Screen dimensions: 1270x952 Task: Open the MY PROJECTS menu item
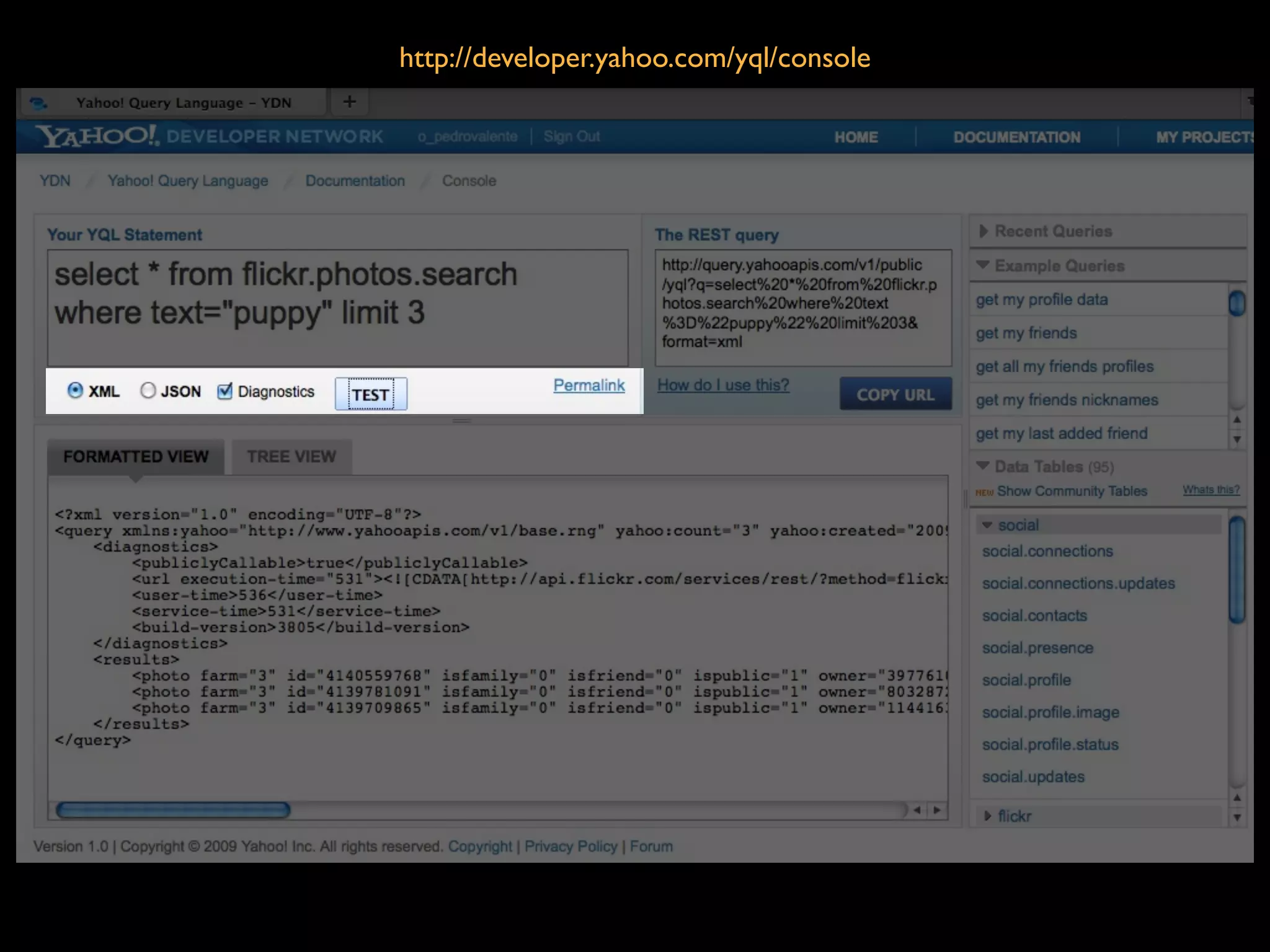(1204, 137)
